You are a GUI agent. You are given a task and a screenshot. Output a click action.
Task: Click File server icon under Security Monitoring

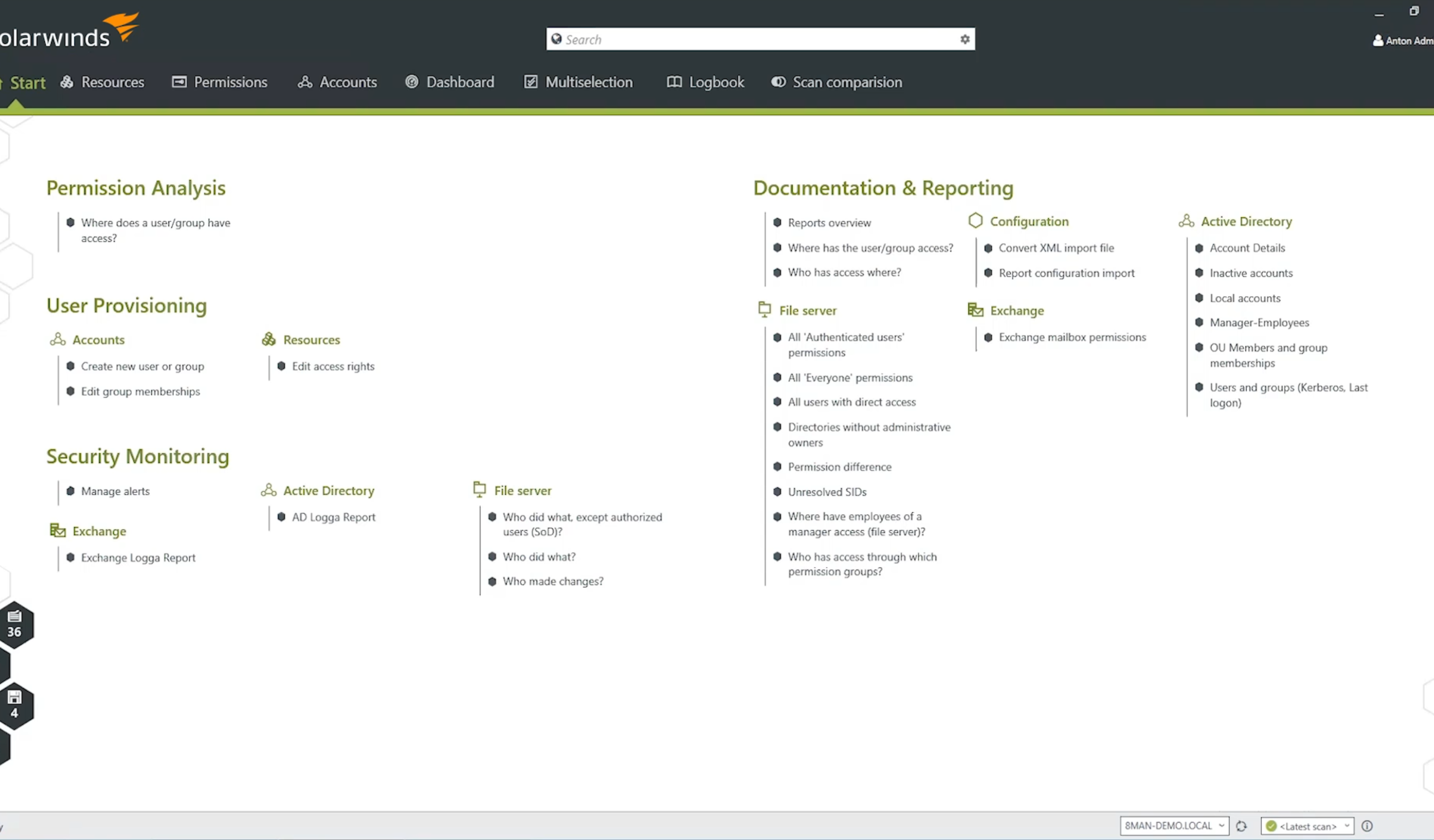pyautogui.click(x=479, y=490)
